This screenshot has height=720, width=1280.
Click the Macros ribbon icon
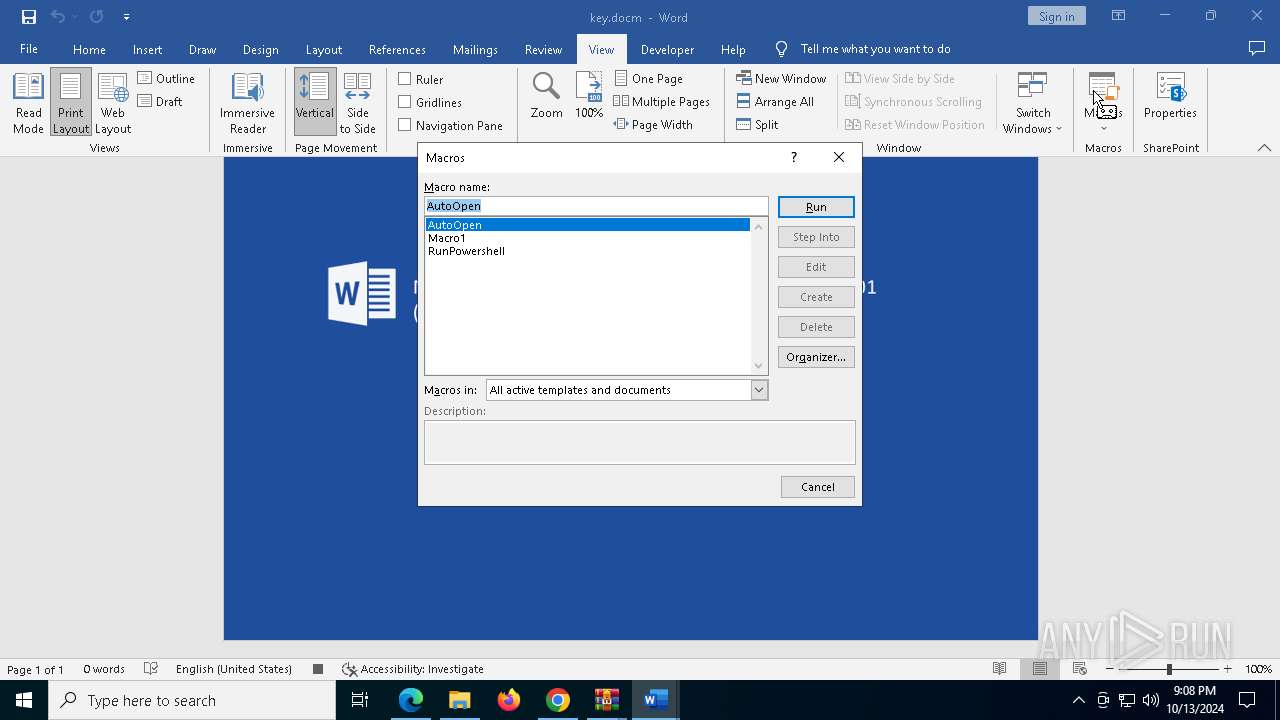click(x=1103, y=88)
